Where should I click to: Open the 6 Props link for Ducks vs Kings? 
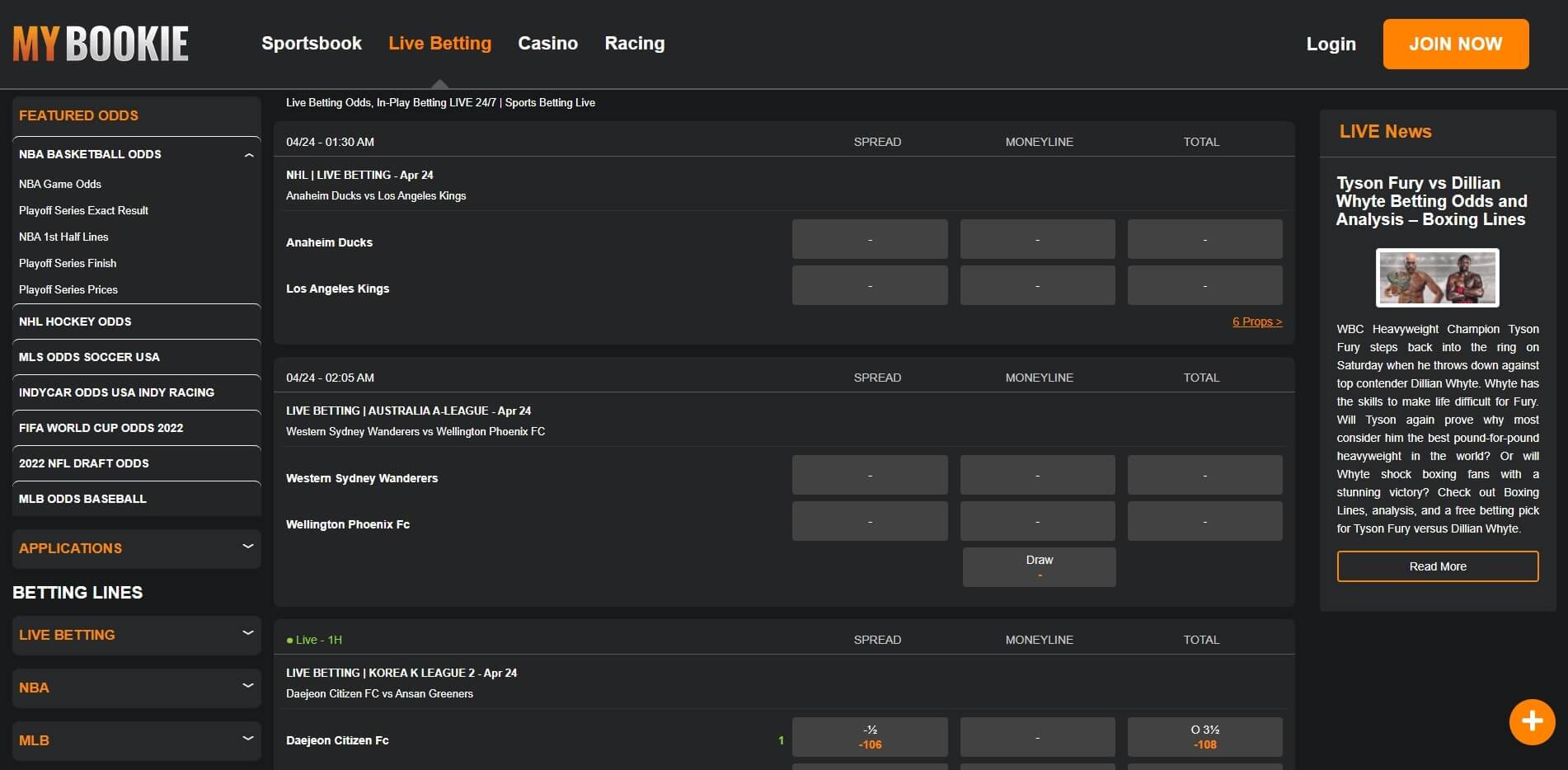click(x=1256, y=322)
